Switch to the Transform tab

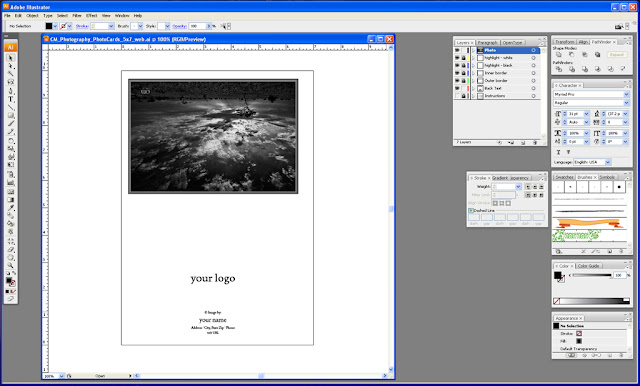pyautogui.click(x=564, y=42)
